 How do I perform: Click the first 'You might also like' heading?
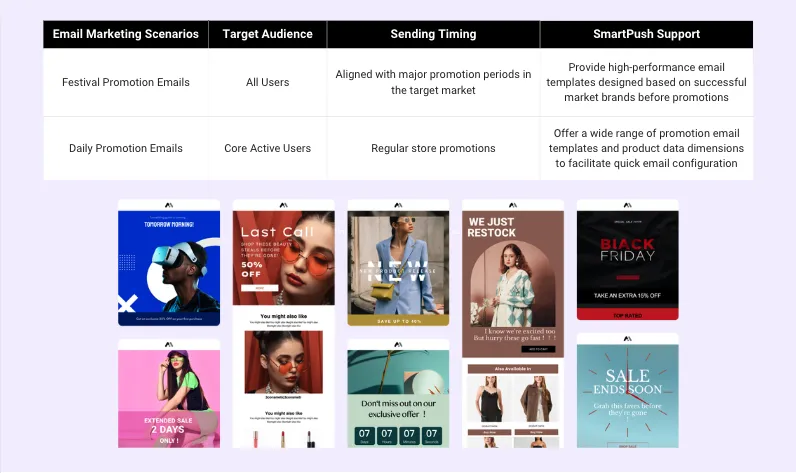pyautogui.click(x=284, y=316)
